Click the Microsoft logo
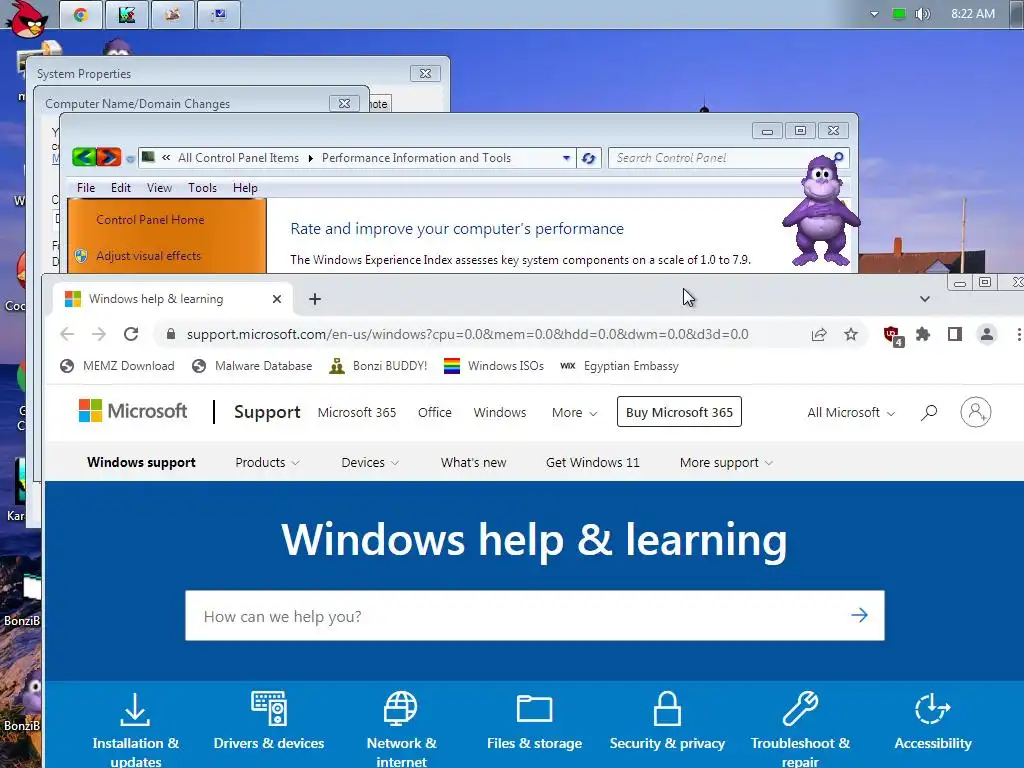The width and height of the screenshot is (1024, 768). 133,411
